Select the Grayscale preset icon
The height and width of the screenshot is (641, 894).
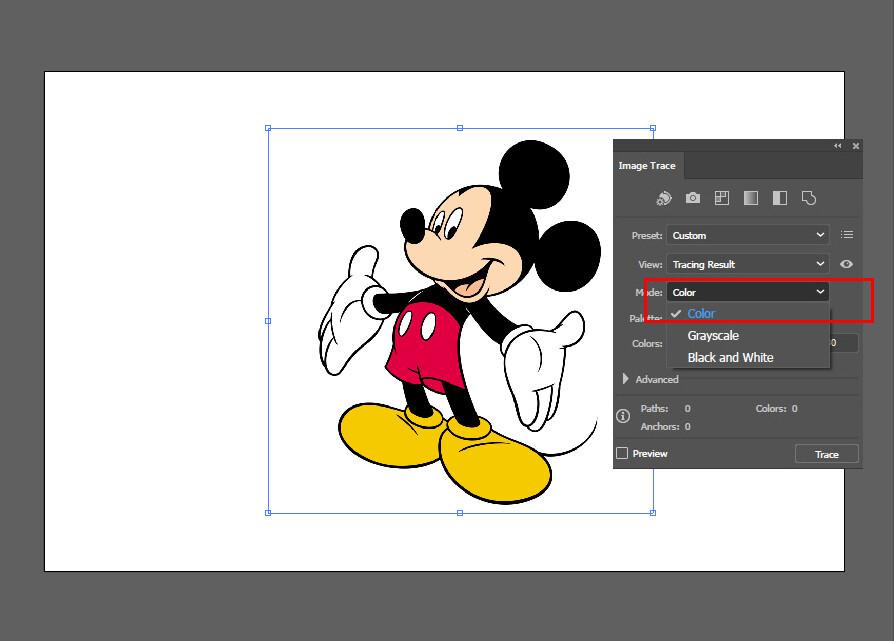751,197
